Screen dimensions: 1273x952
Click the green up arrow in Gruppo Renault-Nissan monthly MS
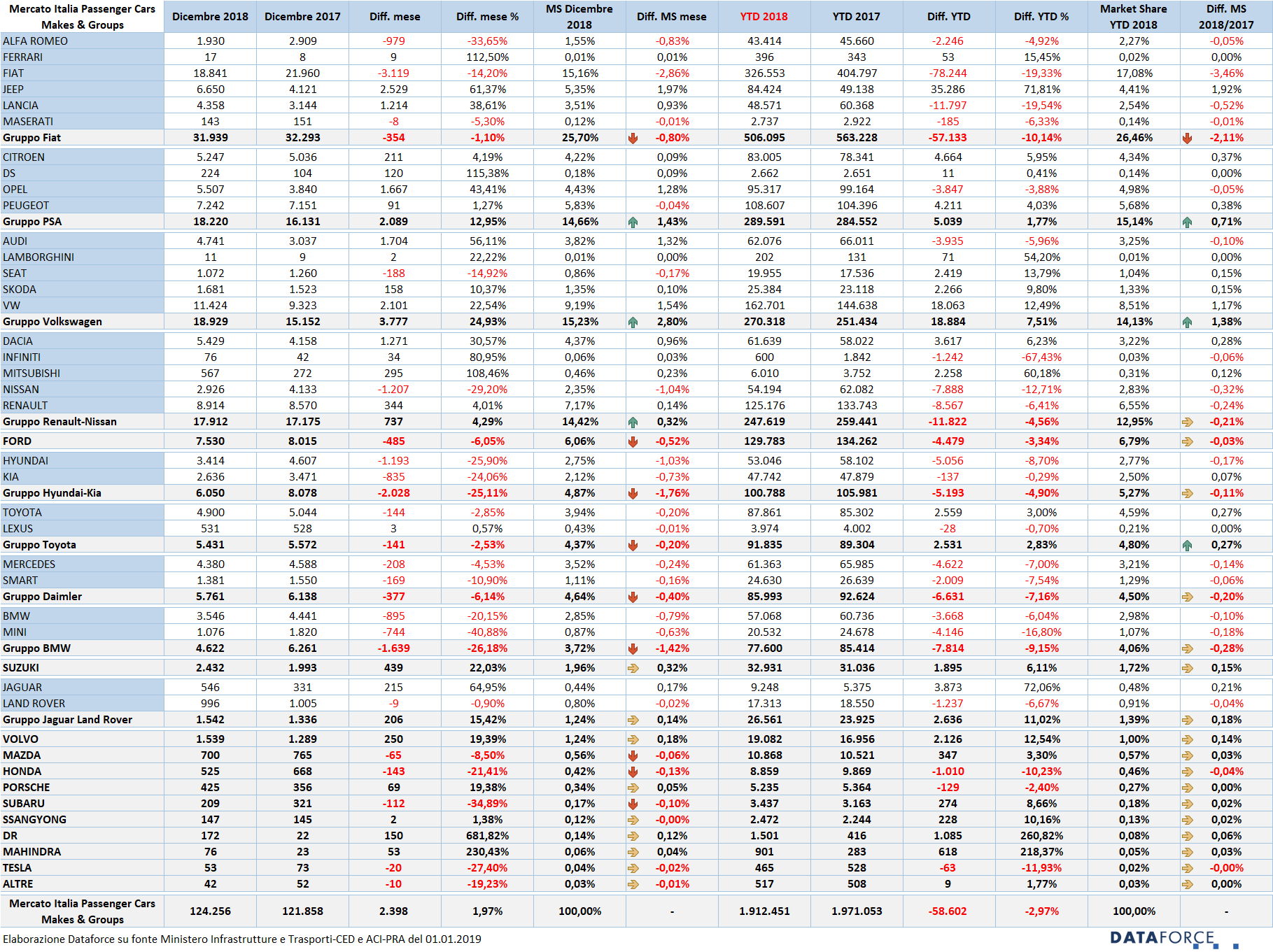pos(633,422)
